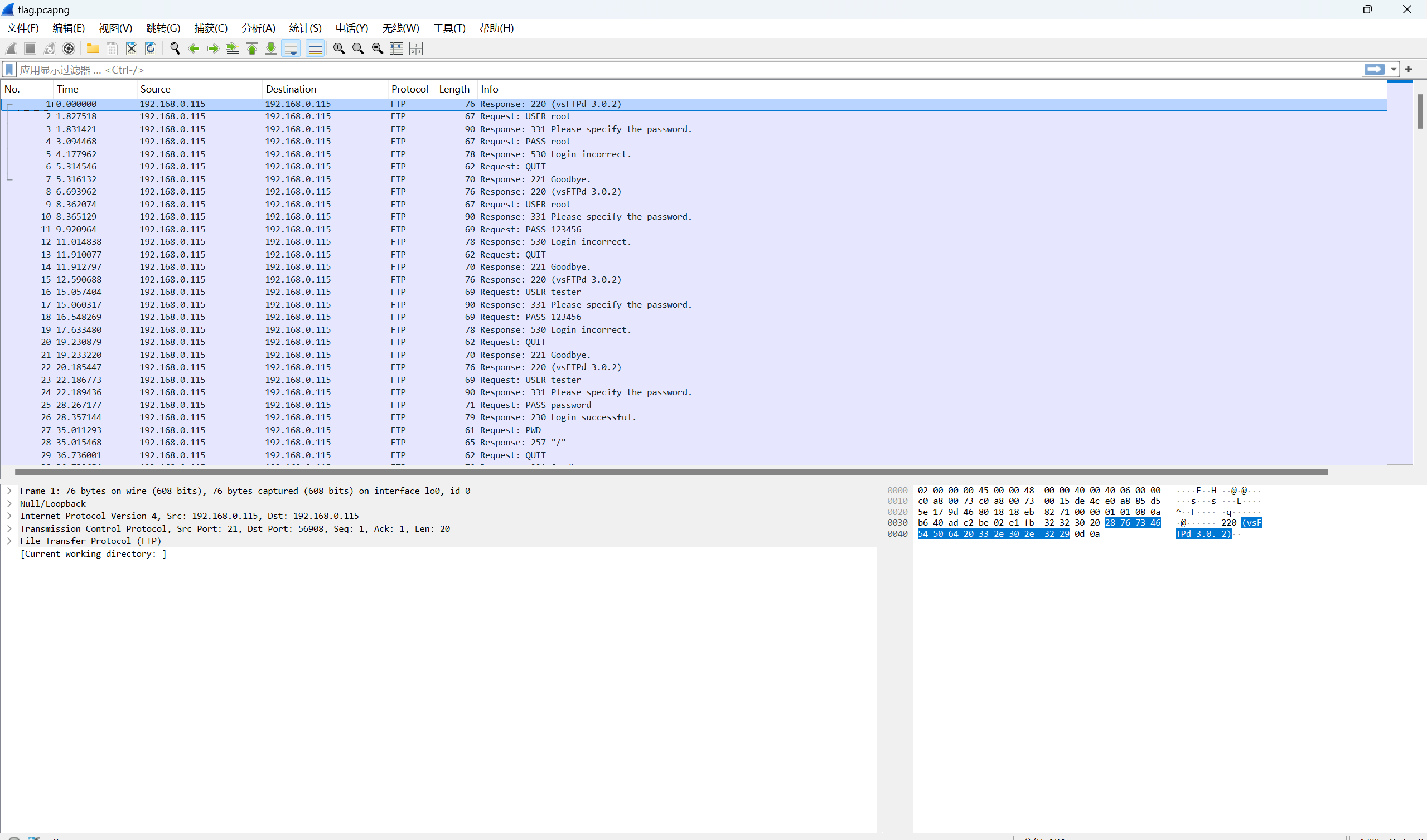Select packet 26 Login successful response
This screenshot has height=840, width=1427.
point(694,417)
